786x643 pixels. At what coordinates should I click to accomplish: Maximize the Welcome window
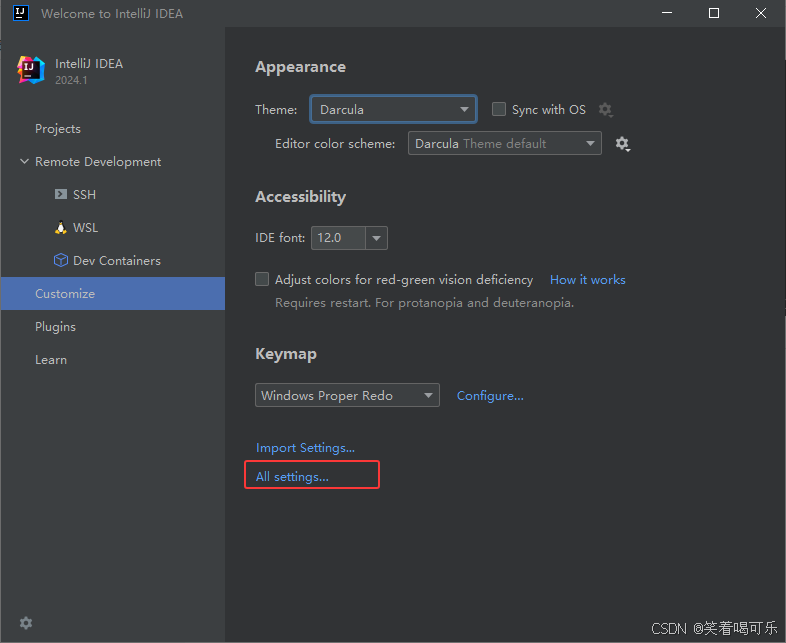click(x=714, y=13)
